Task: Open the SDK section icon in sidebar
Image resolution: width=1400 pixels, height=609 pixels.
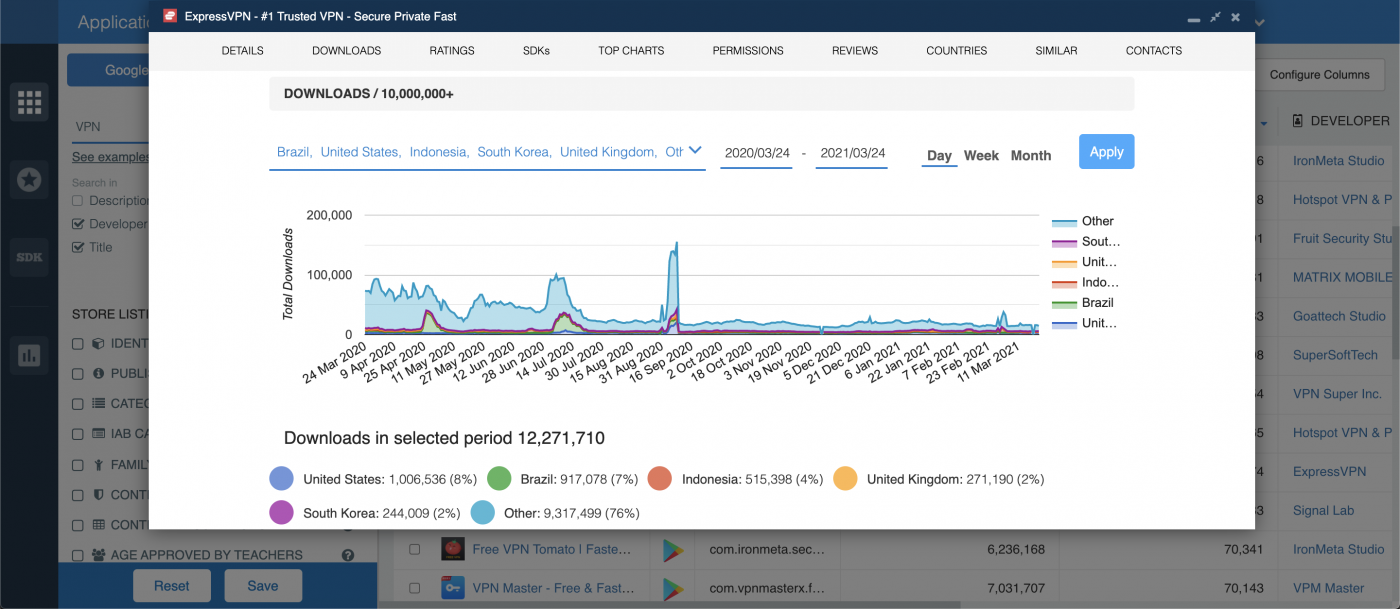Action: (x=29, y=257)
